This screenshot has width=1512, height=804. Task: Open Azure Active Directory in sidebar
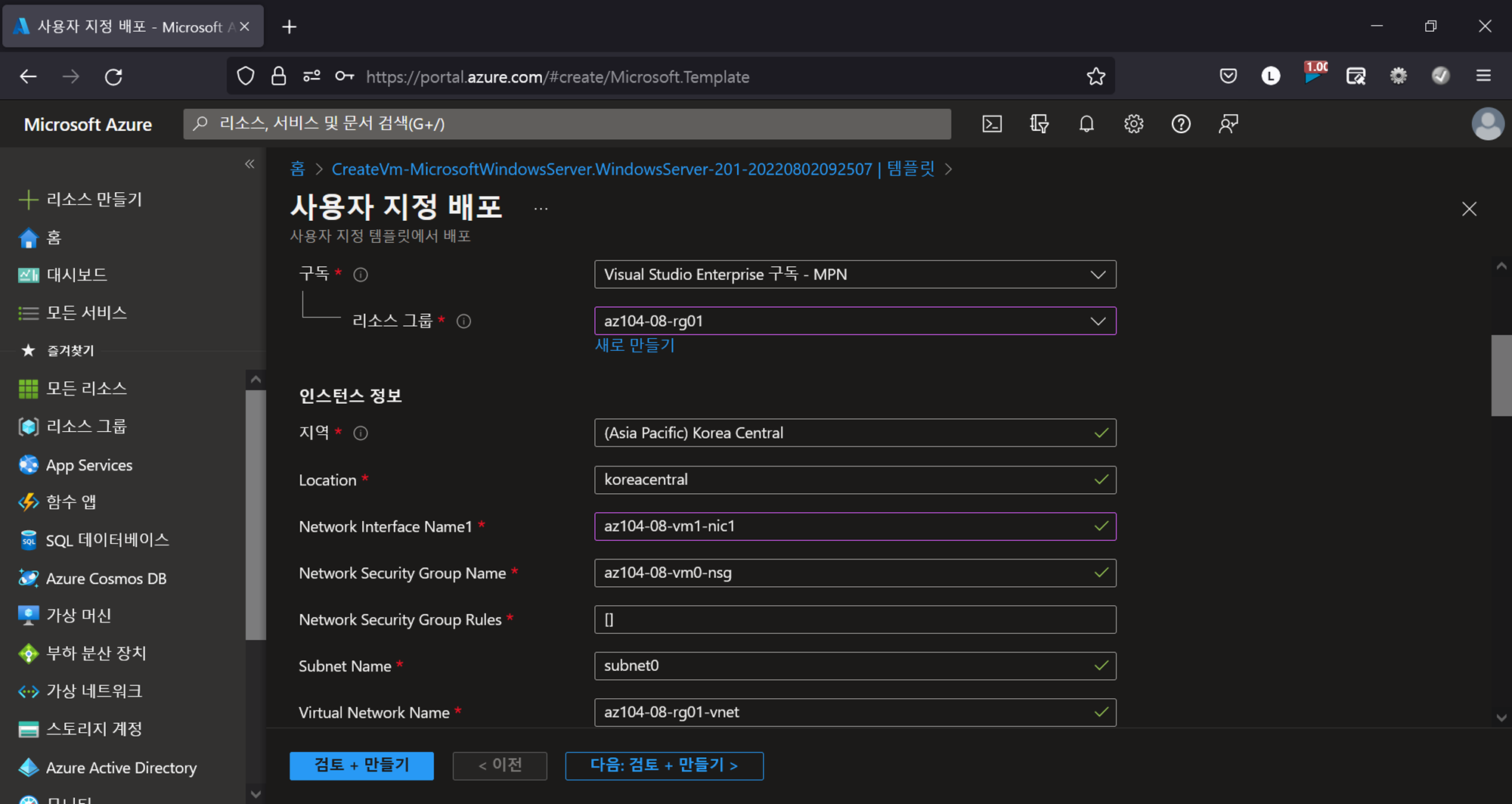click(x=121, y=768)
